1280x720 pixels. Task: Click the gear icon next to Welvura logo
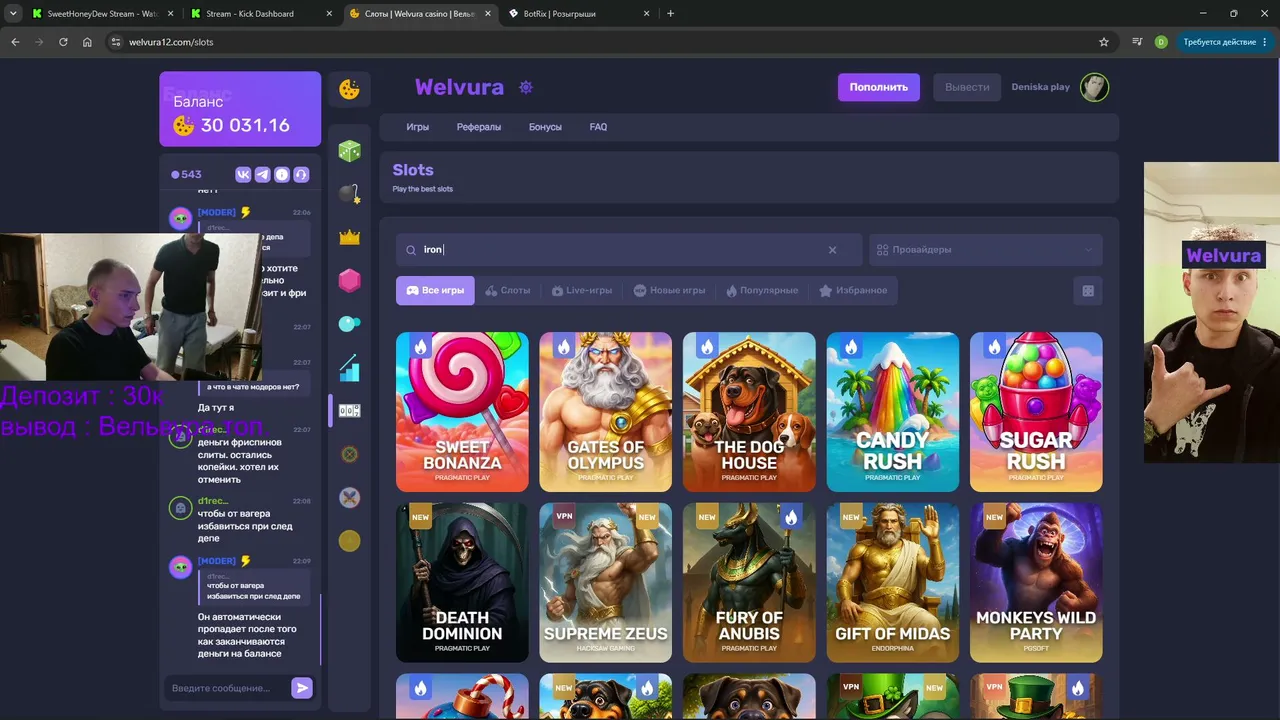point(526,87)
